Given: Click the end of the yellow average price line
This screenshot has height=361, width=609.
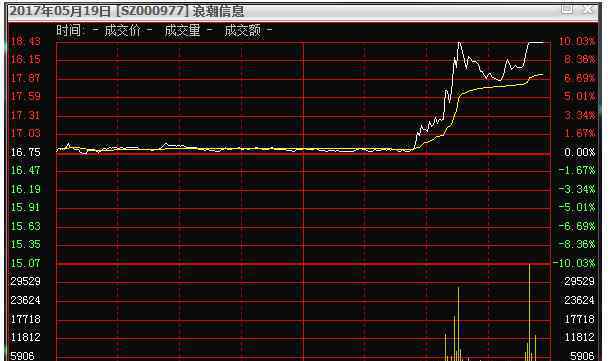Looking at the screenshot, I should point(542,74).
